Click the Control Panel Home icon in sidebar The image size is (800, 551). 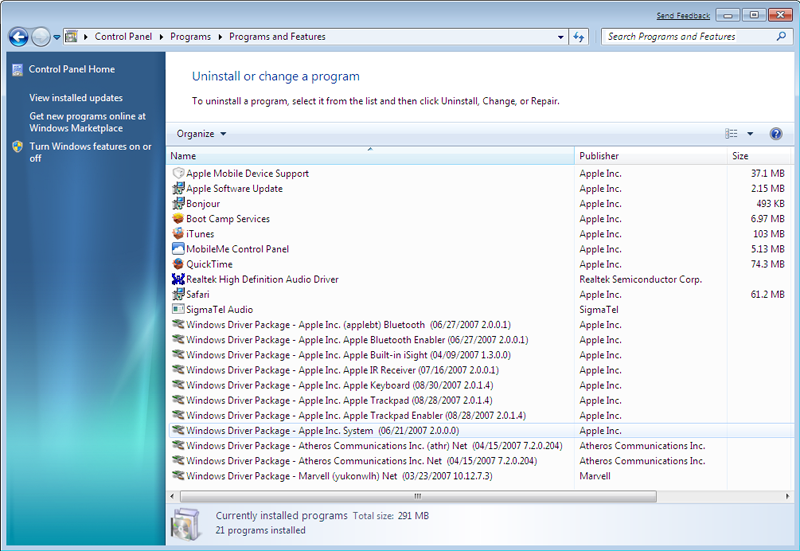(x=17, y=70)
